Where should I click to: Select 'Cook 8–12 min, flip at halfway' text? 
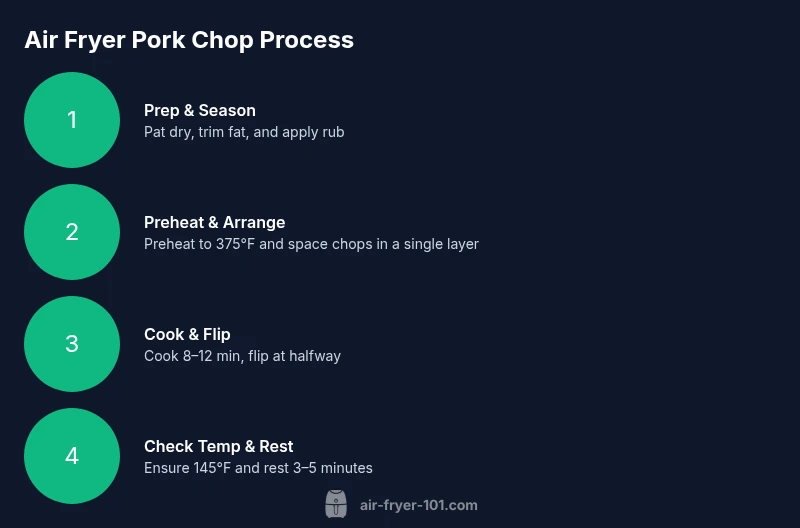(x=242, y=356)
